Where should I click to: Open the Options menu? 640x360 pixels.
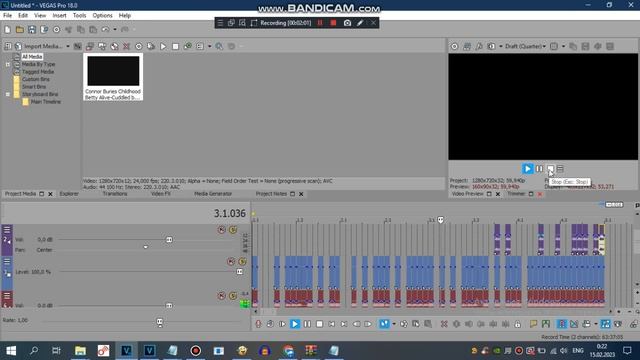pyautogui.click(x=102, y=16)
